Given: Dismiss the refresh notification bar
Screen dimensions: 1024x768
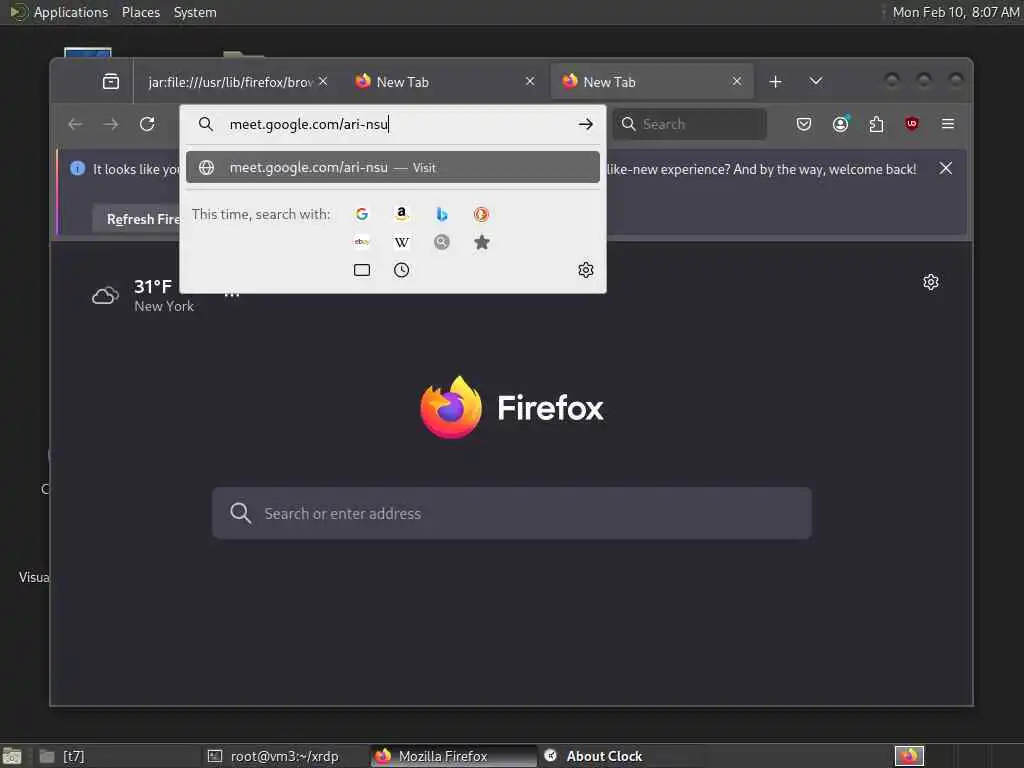Looking at the screenshot, I should (x=945, y=168).
